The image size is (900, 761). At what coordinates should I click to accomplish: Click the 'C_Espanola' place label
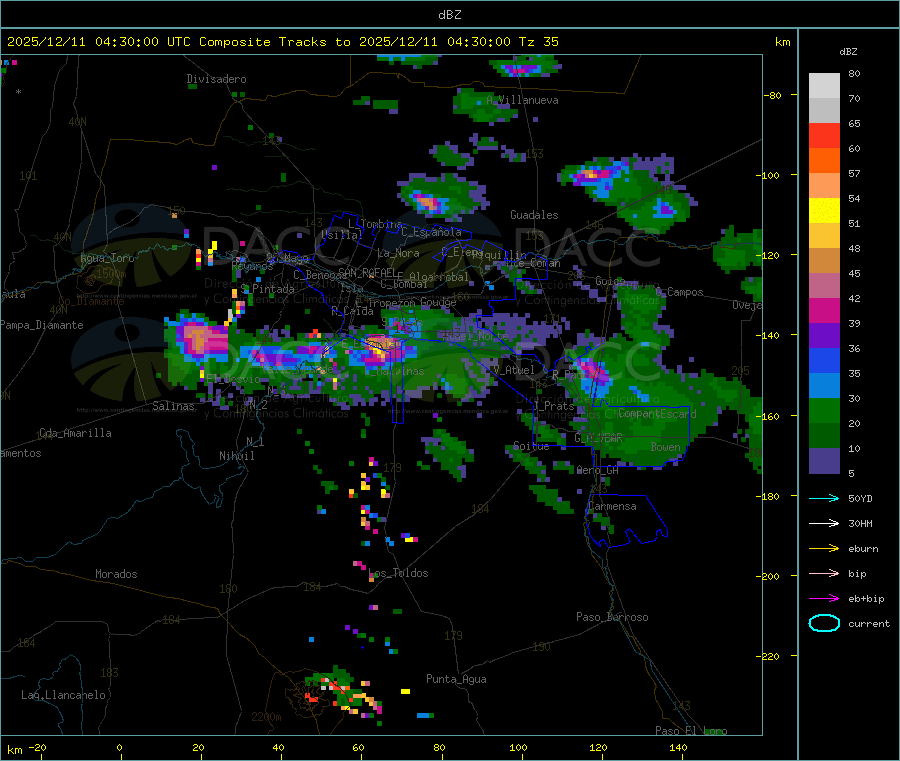431,232
